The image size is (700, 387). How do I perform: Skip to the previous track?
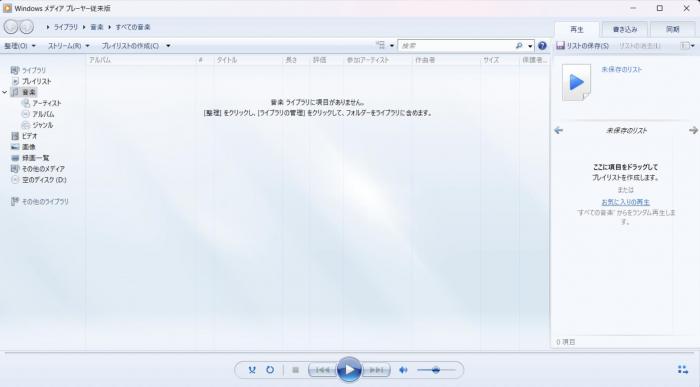pyautogui.click(x=323, y=370)
